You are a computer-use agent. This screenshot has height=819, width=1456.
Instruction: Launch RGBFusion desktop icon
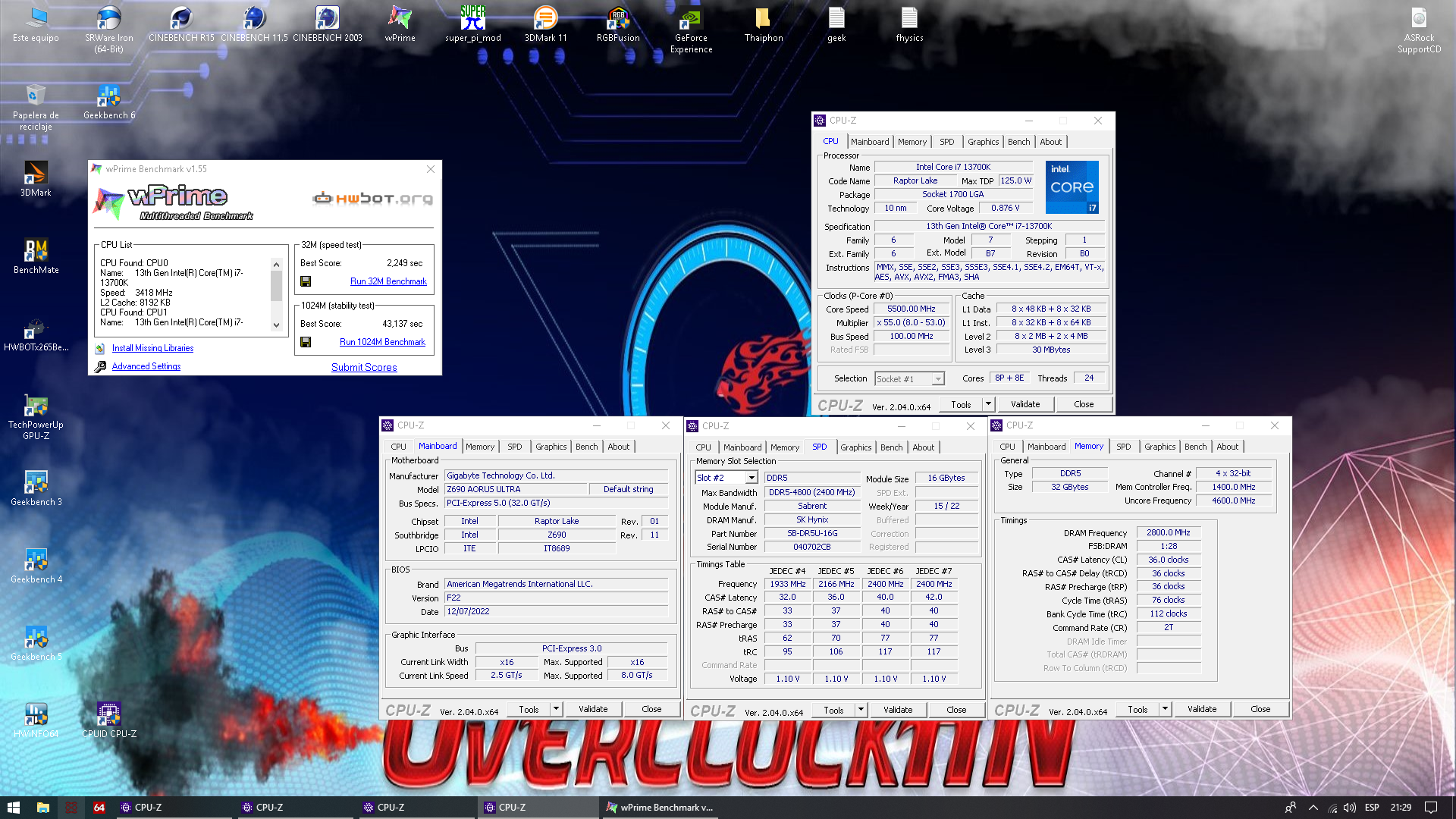tap(618, 24)
